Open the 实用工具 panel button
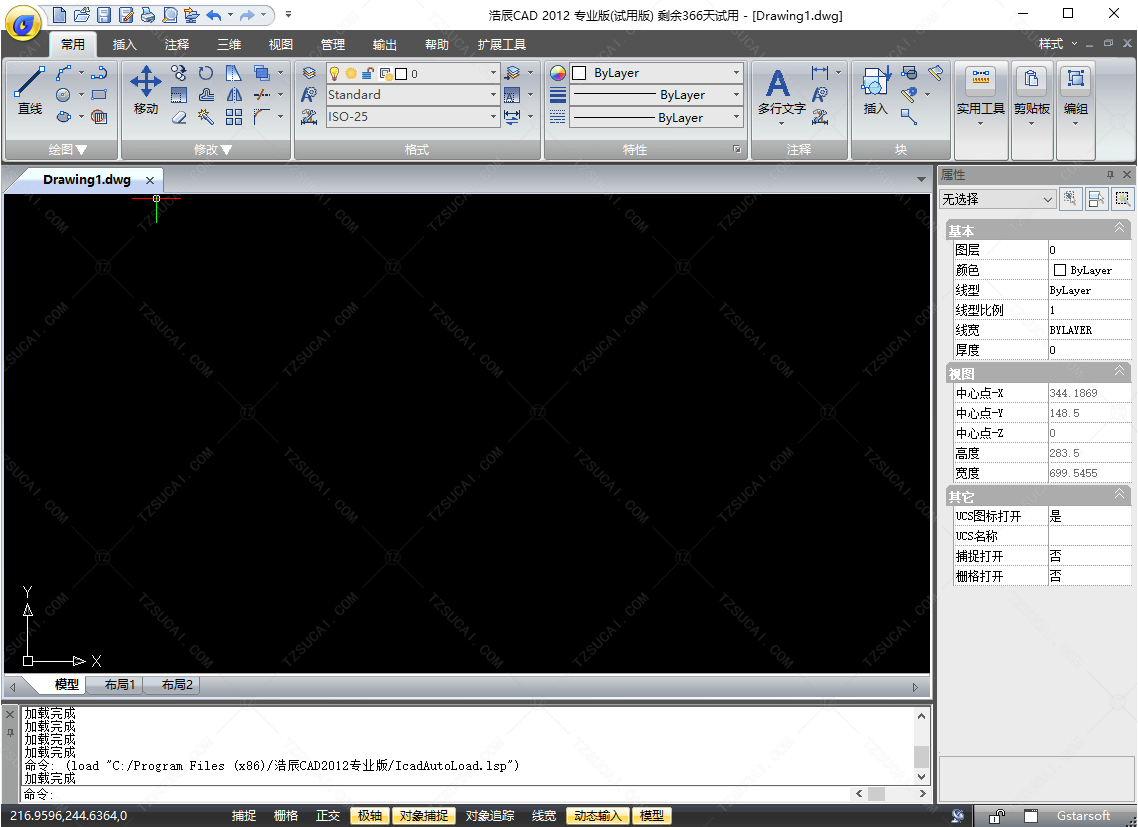This screenshot has height=827, width=1138. click(981, 97)
